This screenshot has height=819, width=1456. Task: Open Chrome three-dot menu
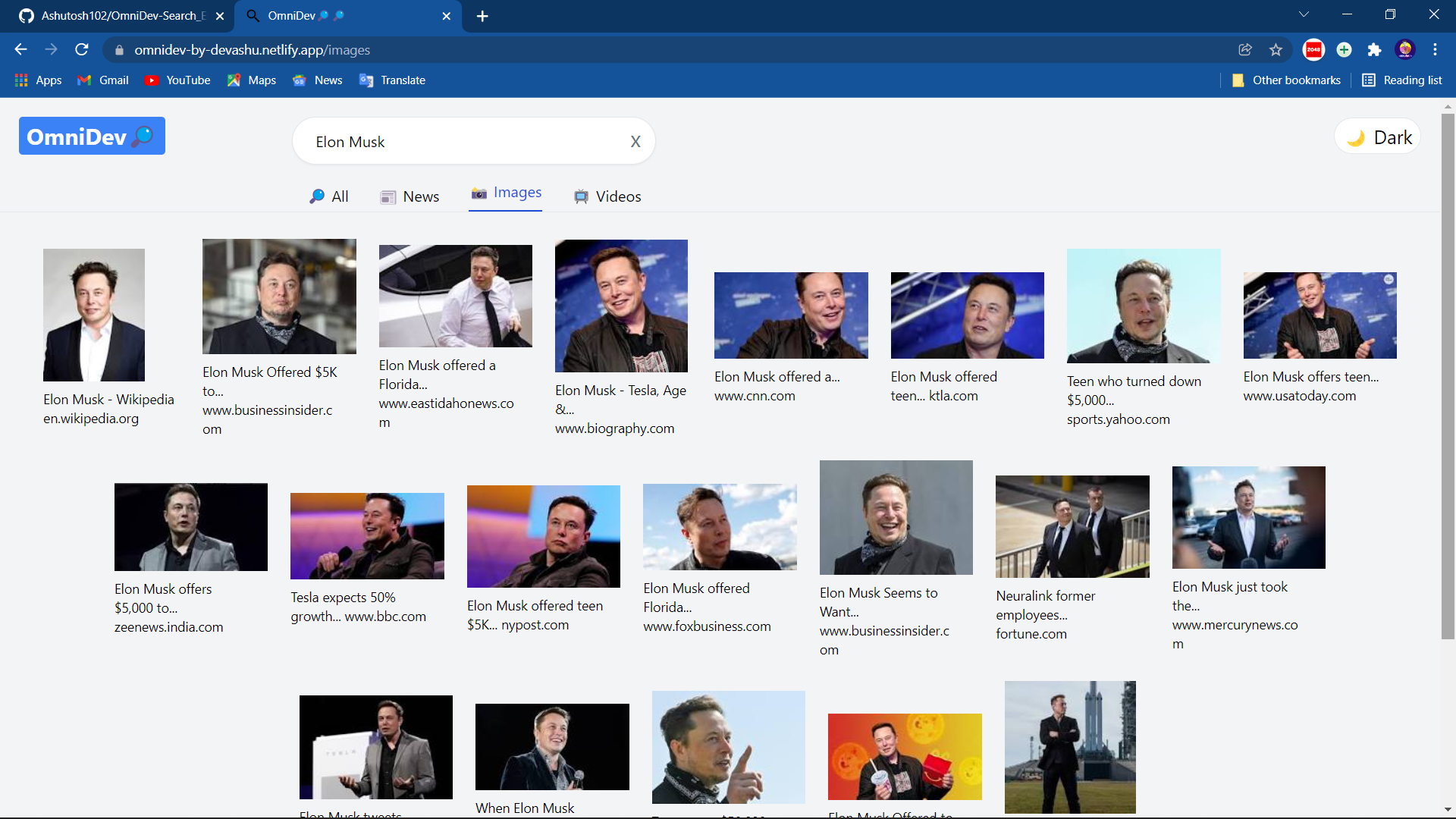point(1435,50)
